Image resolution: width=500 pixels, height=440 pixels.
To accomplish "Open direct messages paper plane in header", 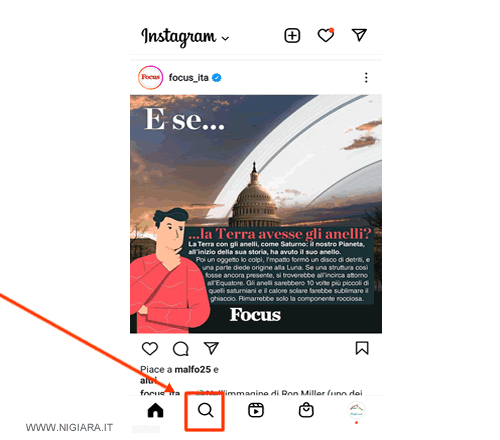I will coord(359,35).
